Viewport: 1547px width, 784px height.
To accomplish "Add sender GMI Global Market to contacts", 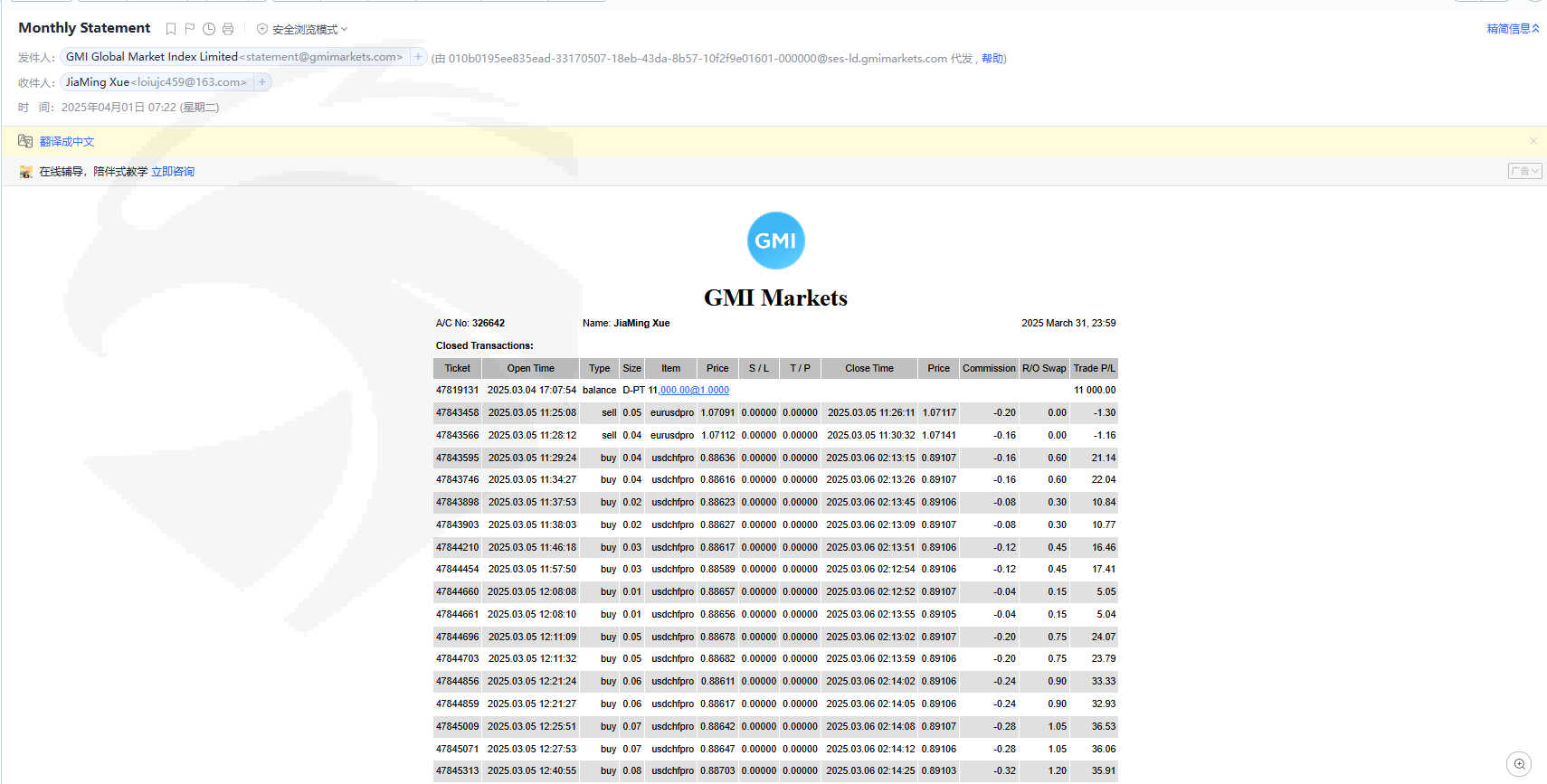I will point(418,57).
